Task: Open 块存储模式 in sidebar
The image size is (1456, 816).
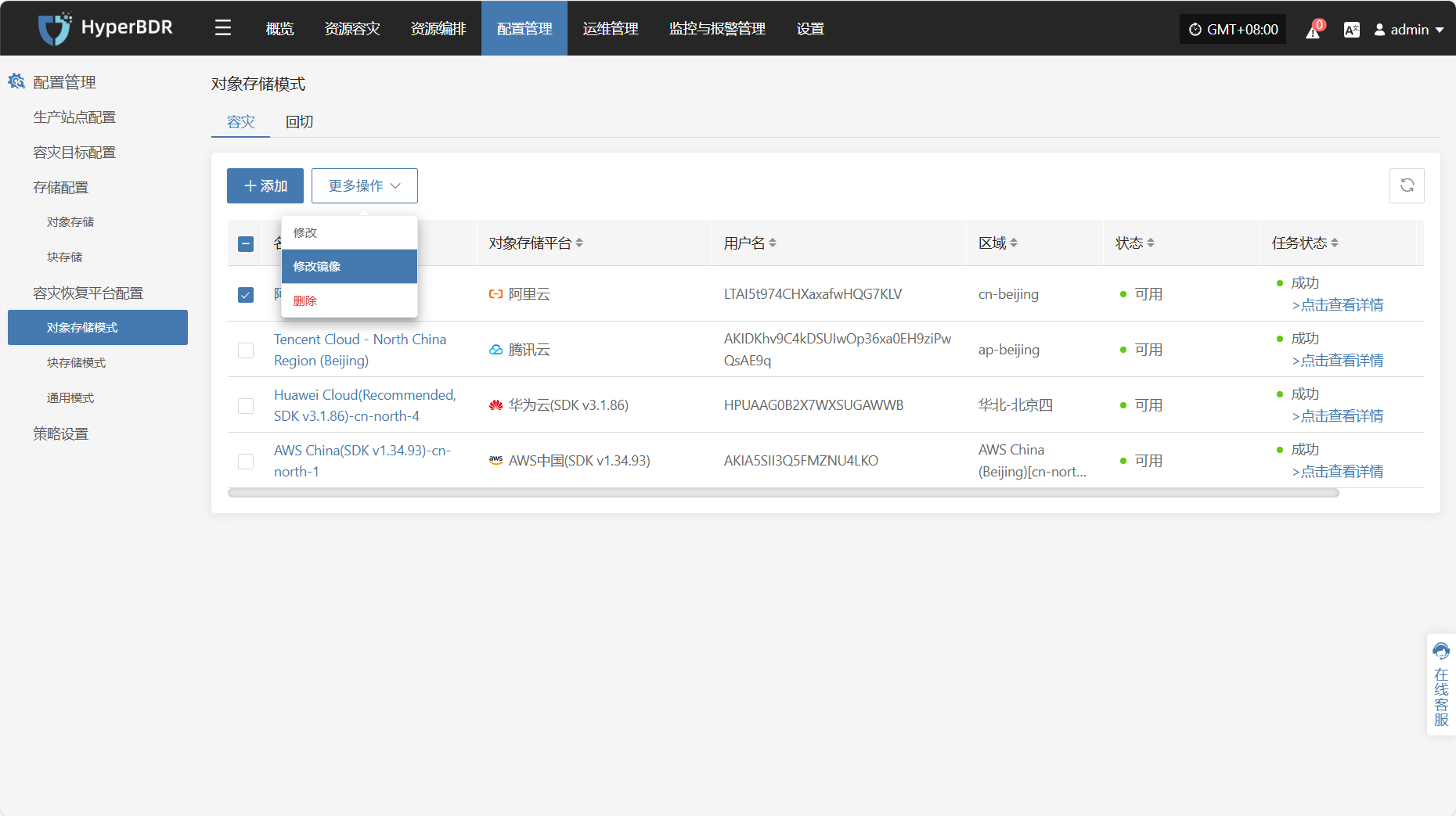Action: point(76,363)
